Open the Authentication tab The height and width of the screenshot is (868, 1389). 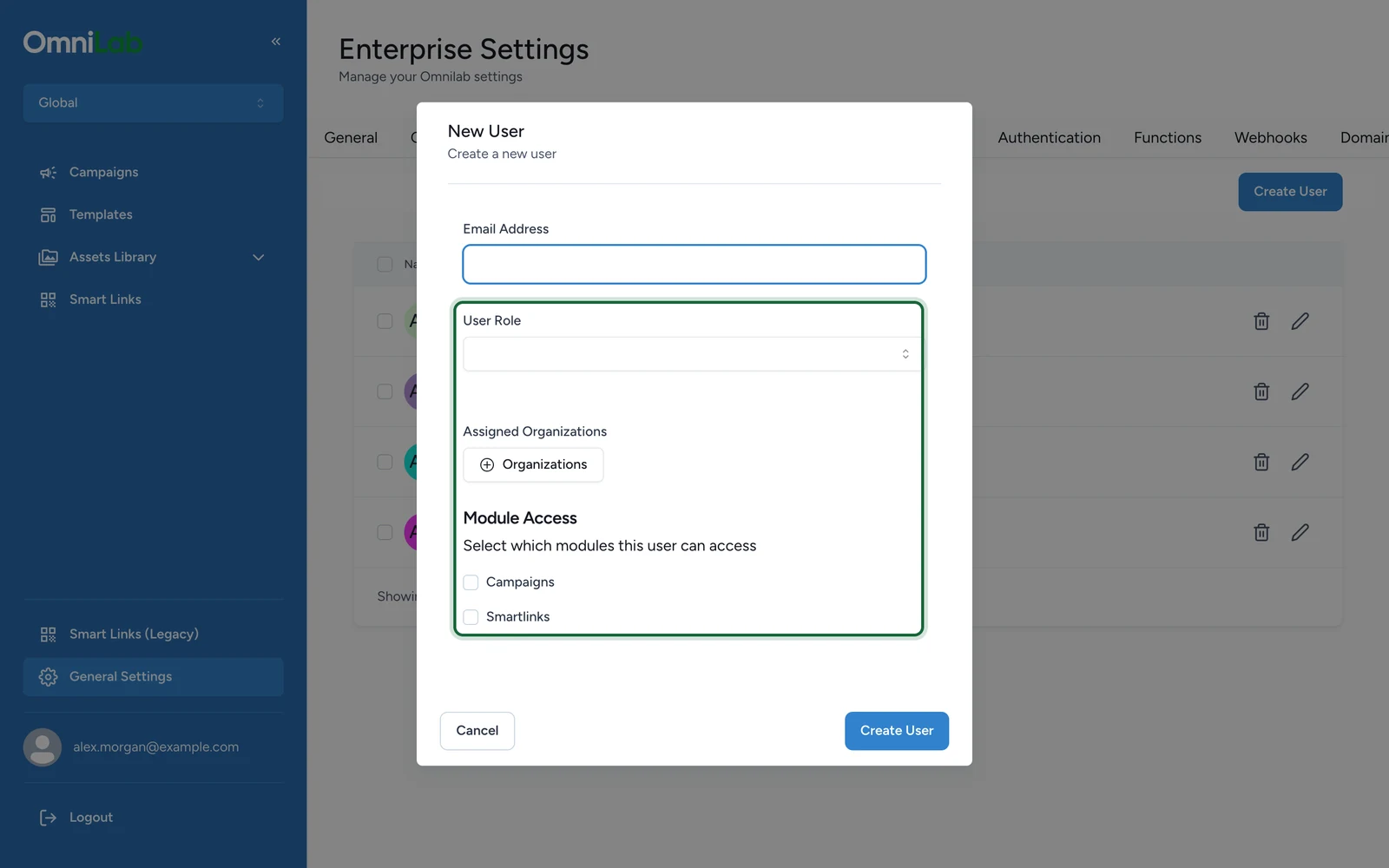click(x=1049, y=138)
